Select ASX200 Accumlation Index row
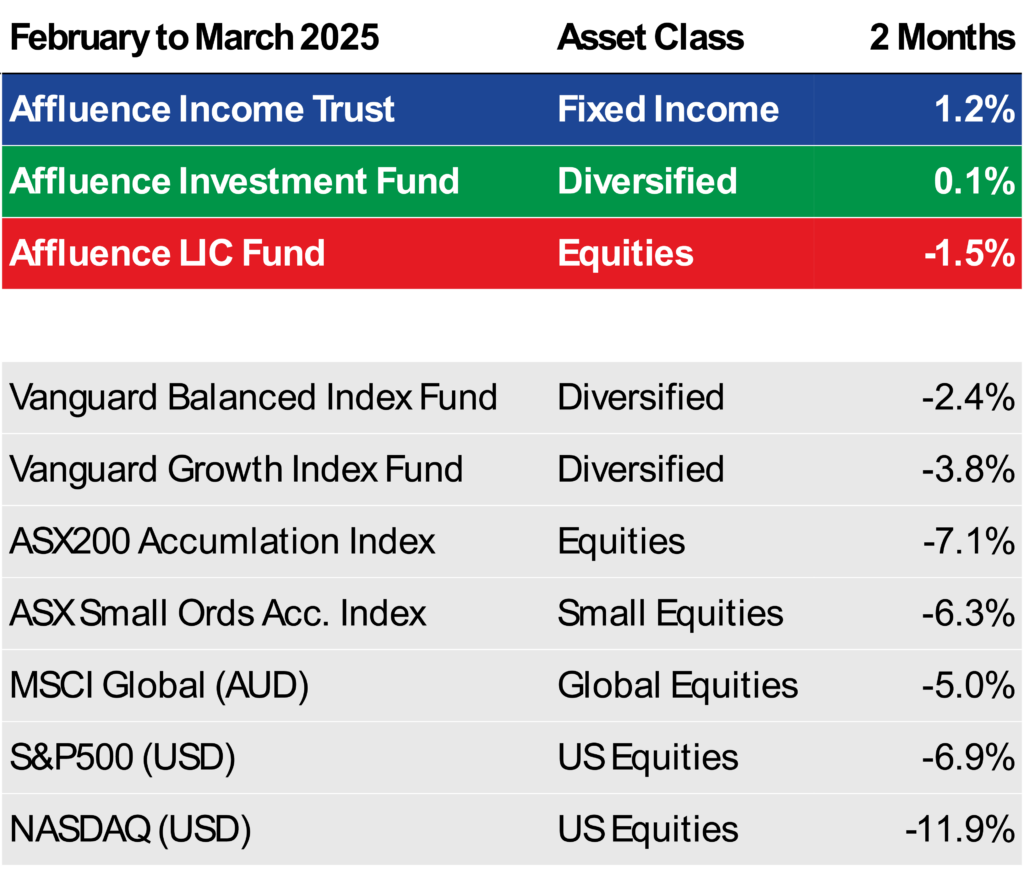The image size is (1024, 874). 512,542
